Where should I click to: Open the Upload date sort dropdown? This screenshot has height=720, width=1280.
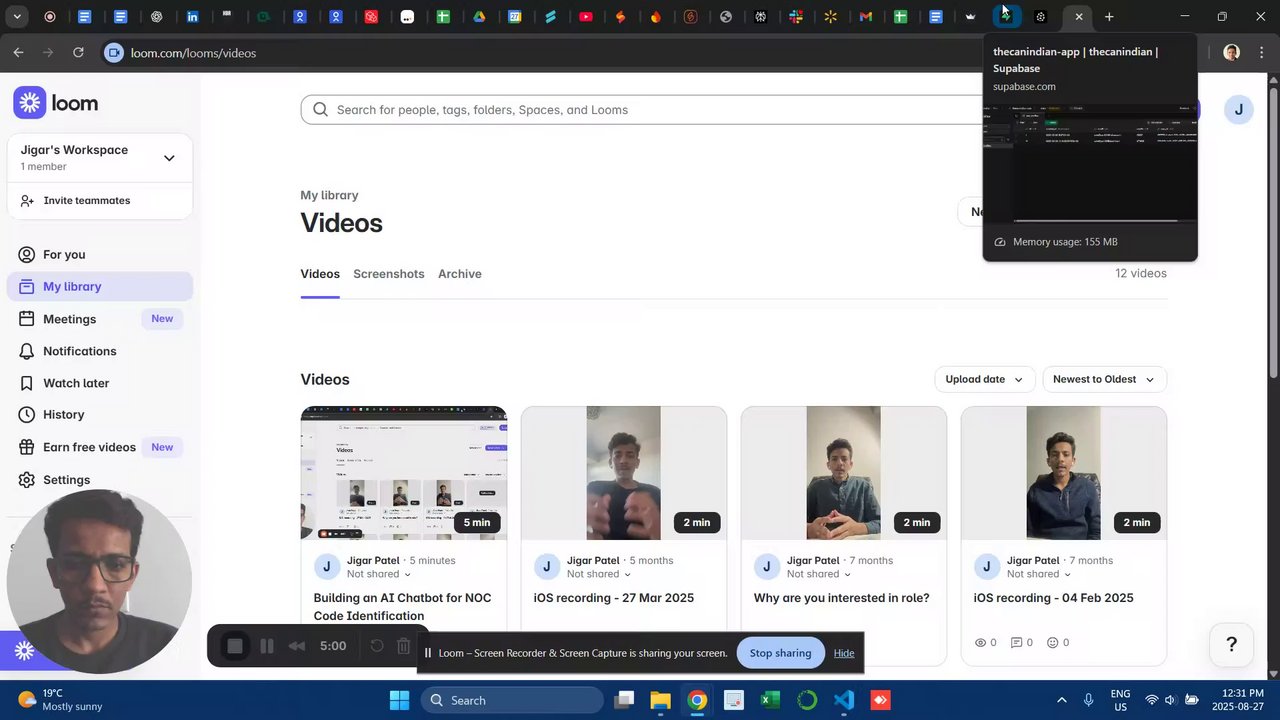(984, 379)
